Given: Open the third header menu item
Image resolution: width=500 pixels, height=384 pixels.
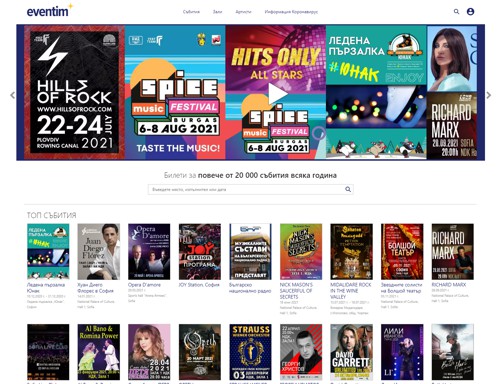Looking at the screenshot, I should 243,12.
